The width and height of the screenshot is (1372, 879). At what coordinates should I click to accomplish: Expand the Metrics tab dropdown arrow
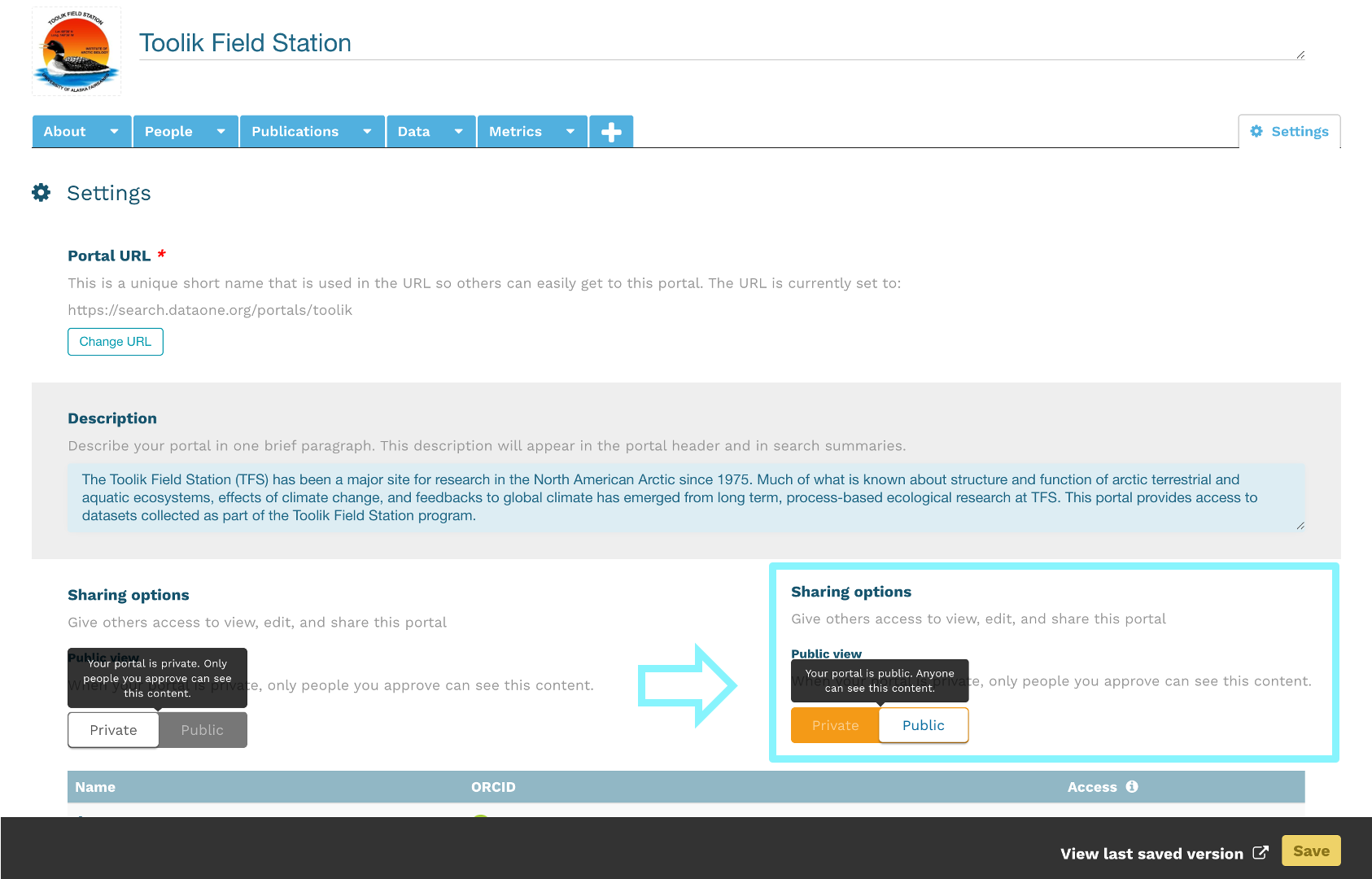570,131
